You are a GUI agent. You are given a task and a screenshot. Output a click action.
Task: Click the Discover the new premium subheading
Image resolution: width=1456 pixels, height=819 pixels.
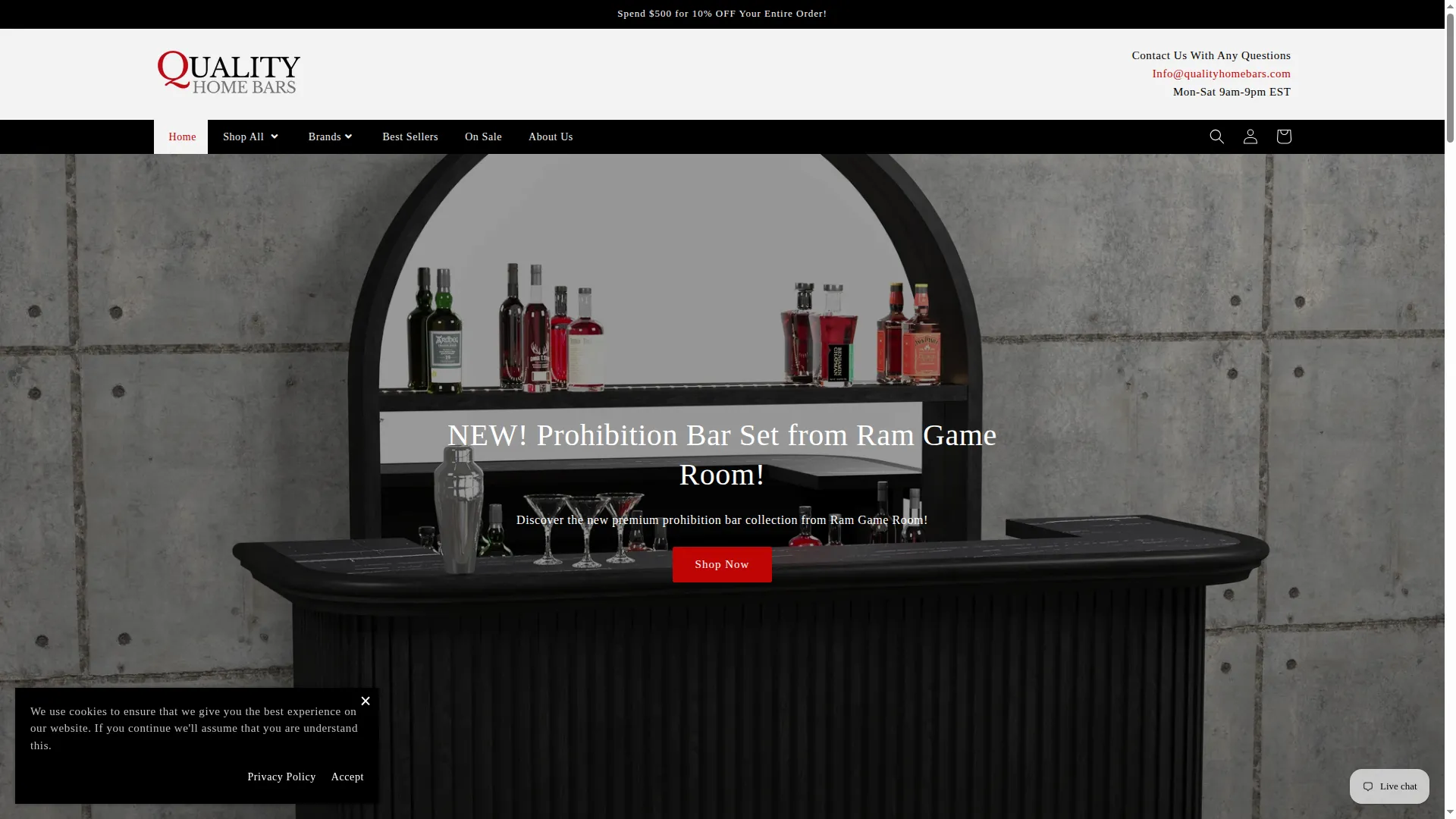pos(722,519)
